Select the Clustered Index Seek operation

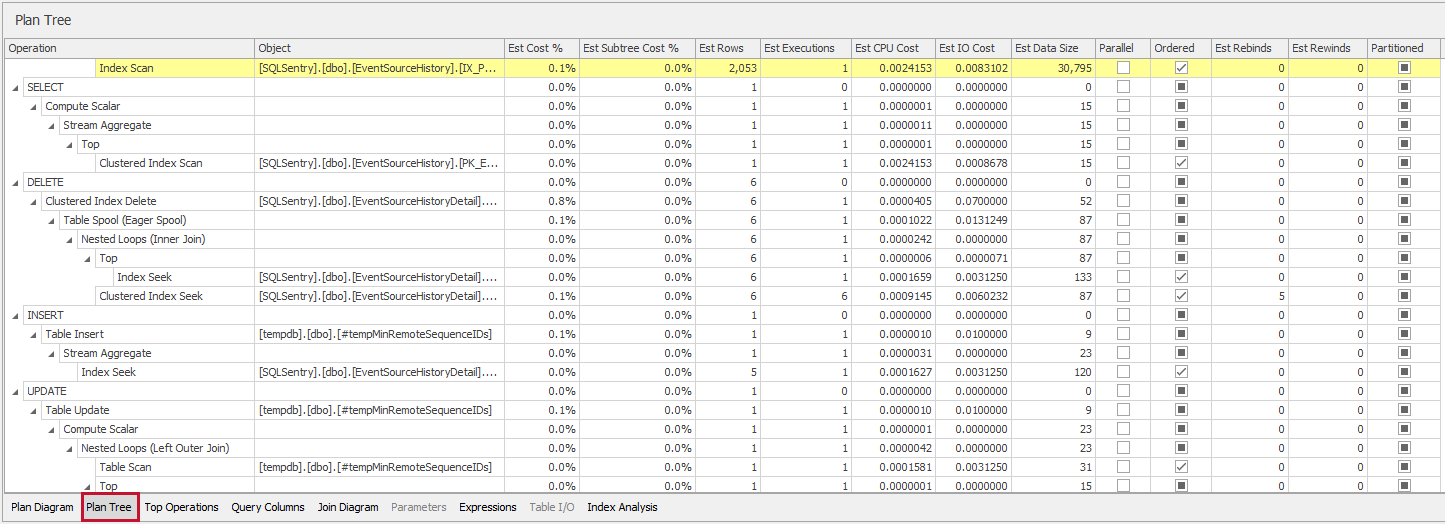[151, 296]
